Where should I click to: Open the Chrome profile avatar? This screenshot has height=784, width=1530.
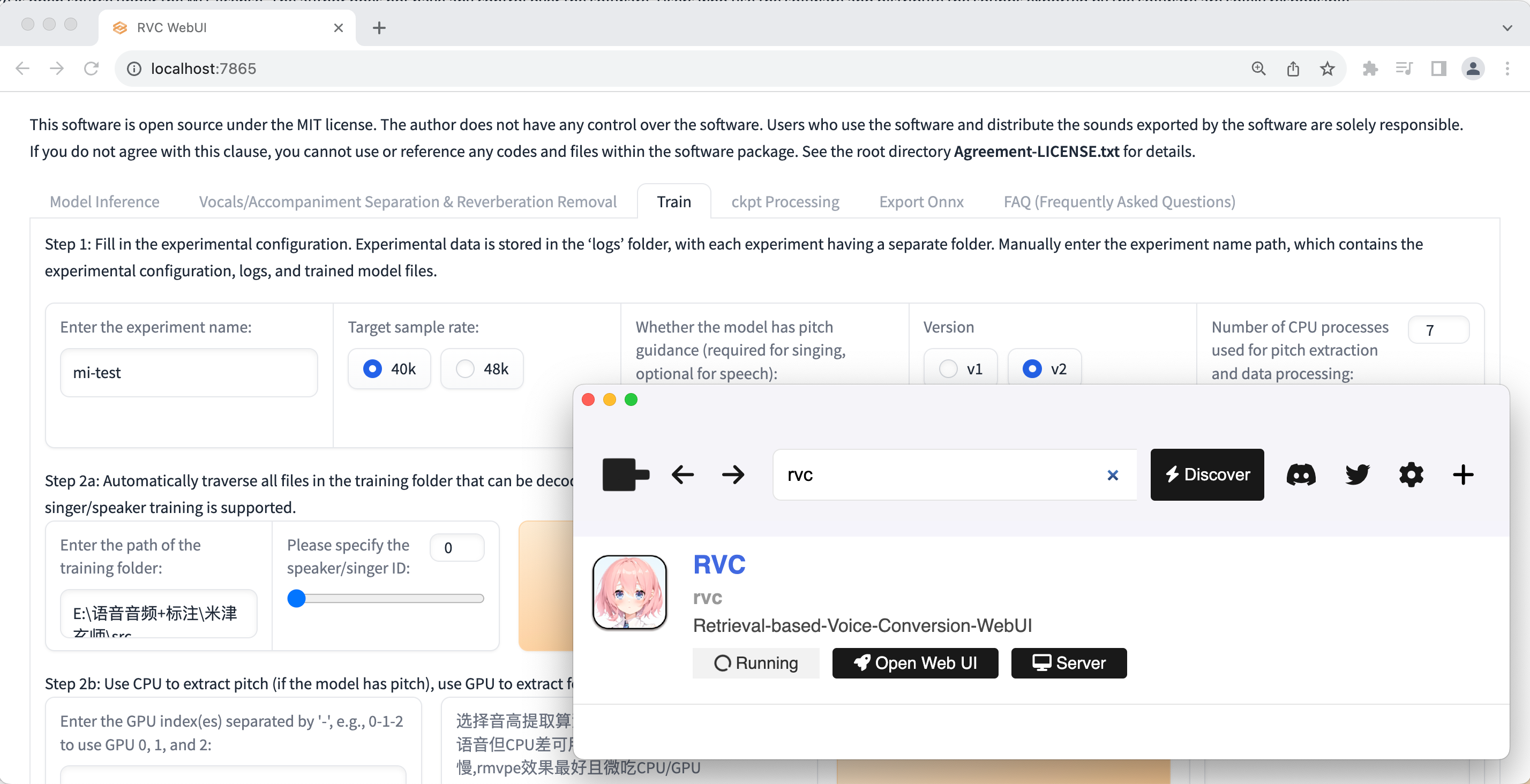pyautogui.click(x=1473, y=69)
